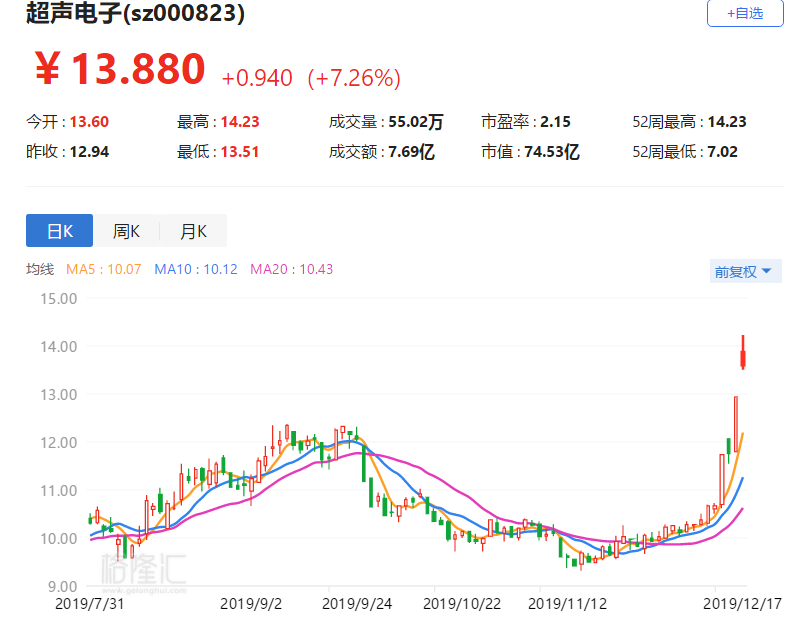Click the current price ¥13.880
The height and width of the screenshot is (617, 801).
(x=120, y=68)
